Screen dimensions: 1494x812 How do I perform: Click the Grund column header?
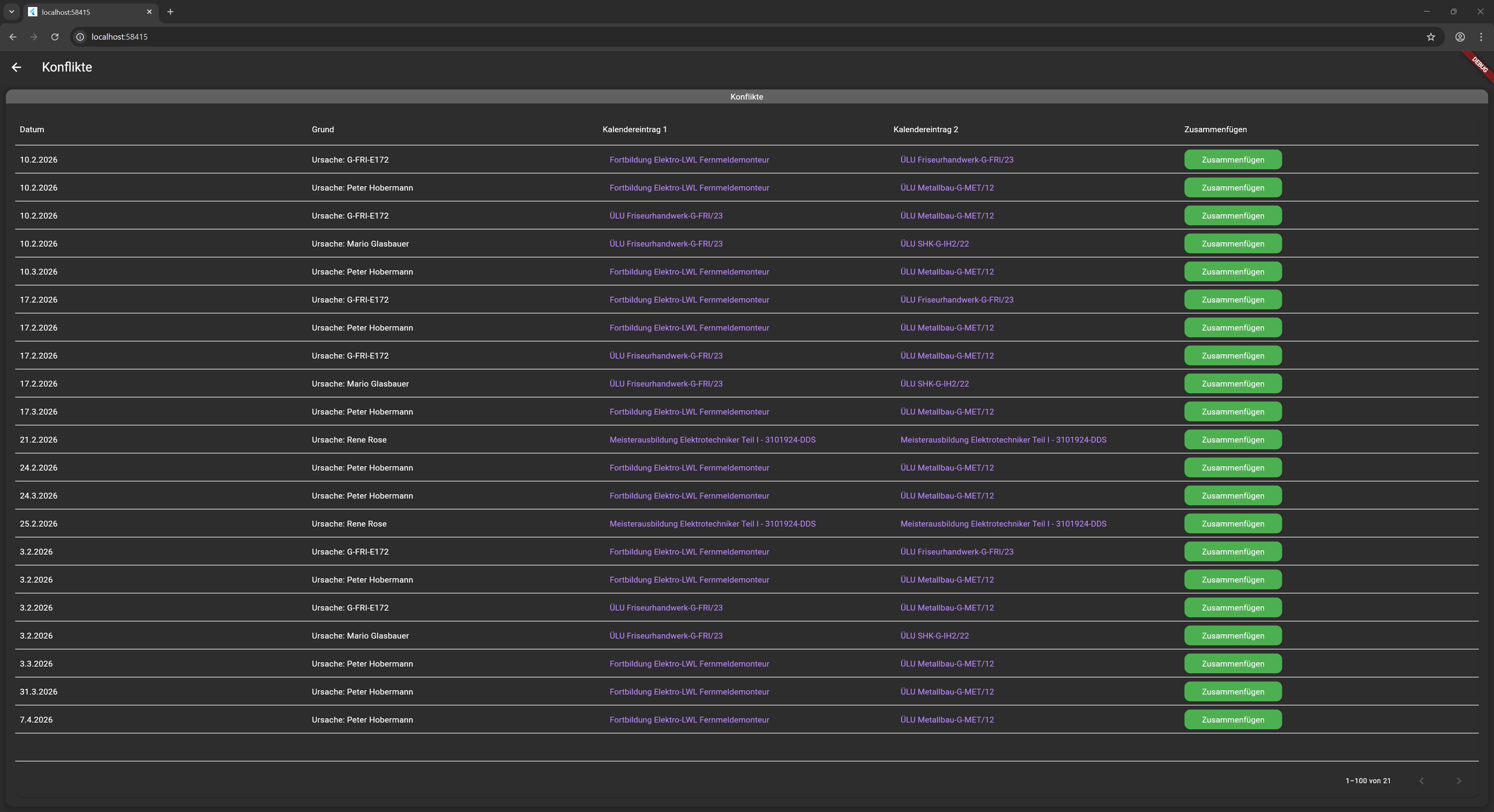point(323,129)
